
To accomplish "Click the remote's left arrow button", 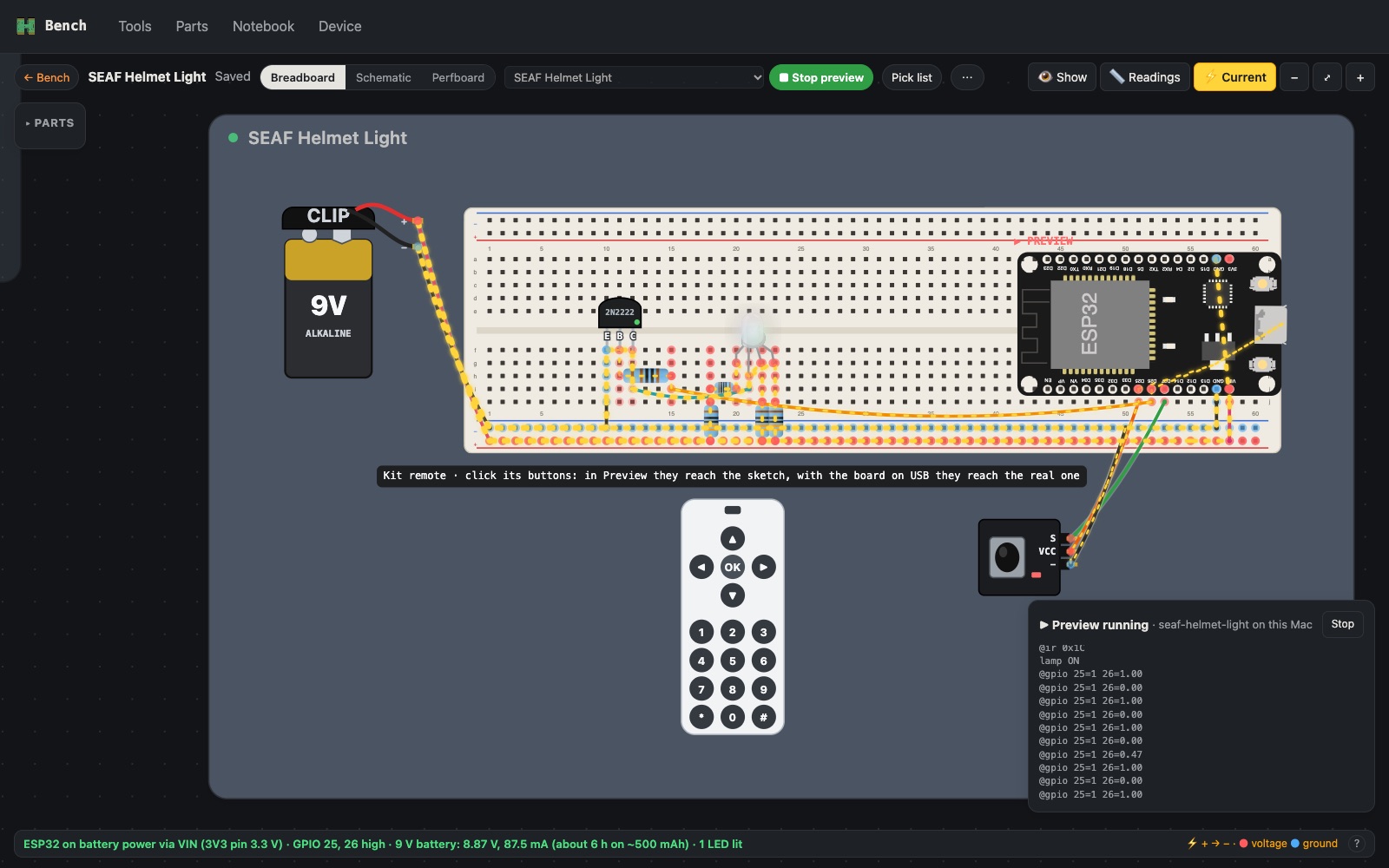I will [x=701, y=567].
